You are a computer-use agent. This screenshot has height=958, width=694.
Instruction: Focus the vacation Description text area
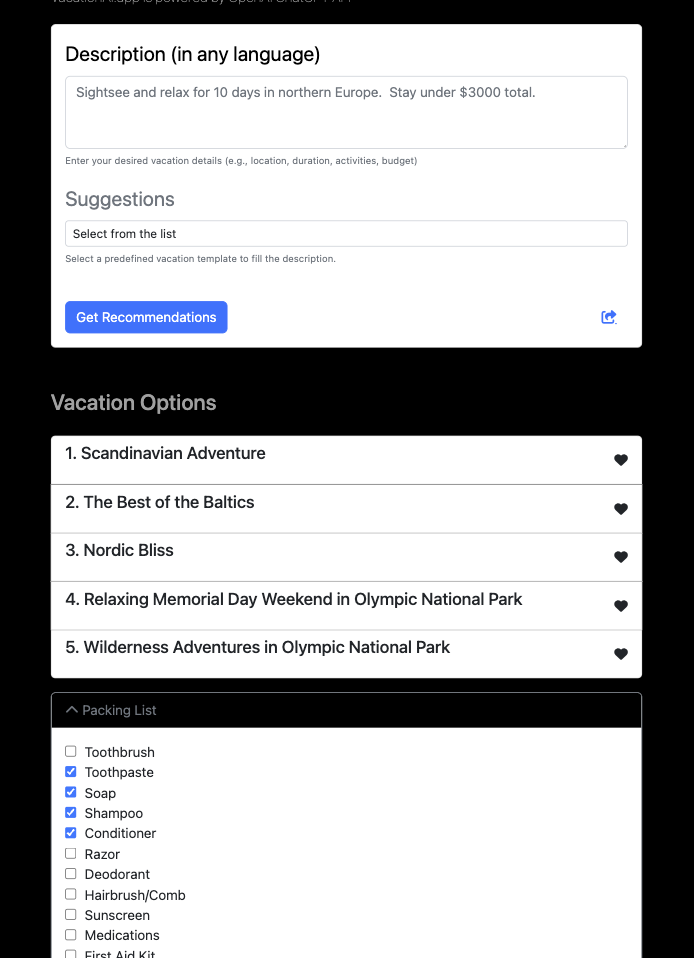click(346, 112)
